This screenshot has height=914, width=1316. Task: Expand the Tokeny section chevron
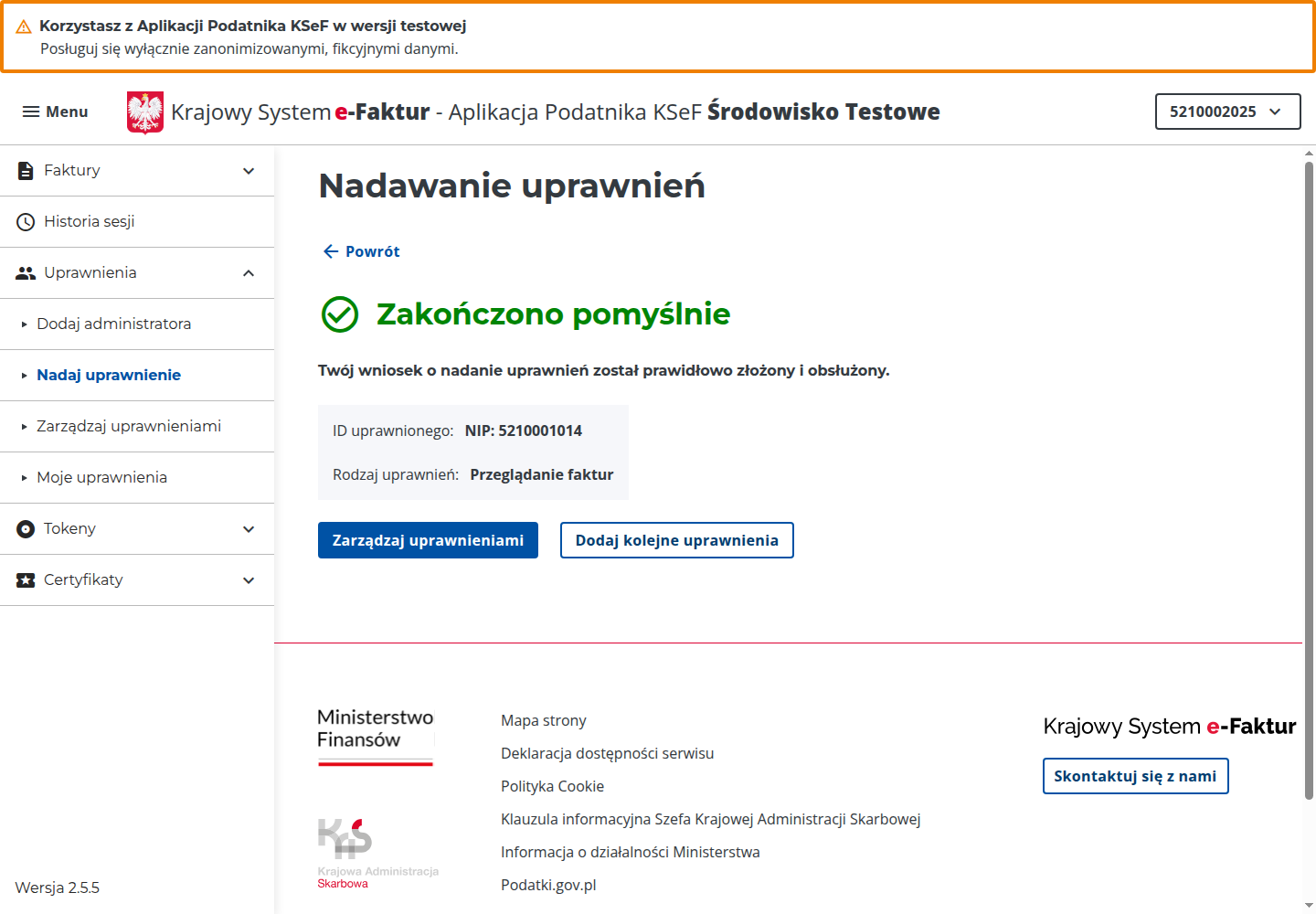tap(249, 529)
